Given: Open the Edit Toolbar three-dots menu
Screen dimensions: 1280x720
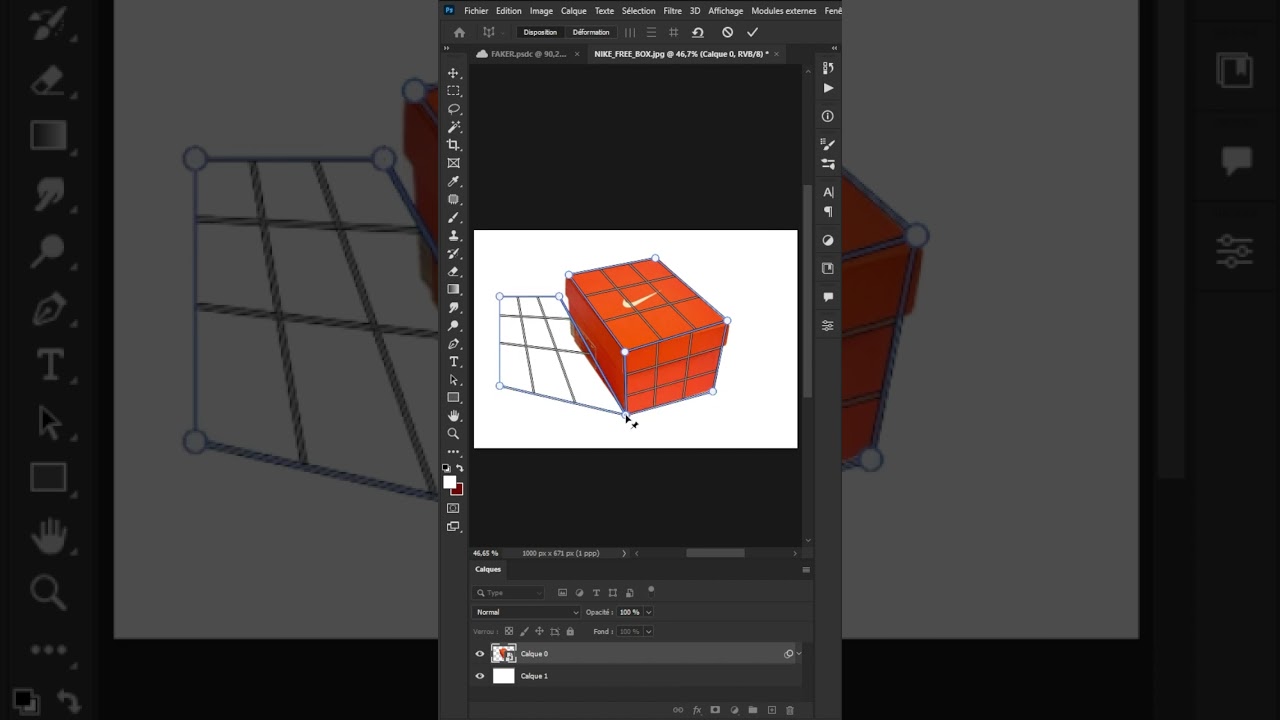Looking at the screenshot, I should tap(453, 452).
